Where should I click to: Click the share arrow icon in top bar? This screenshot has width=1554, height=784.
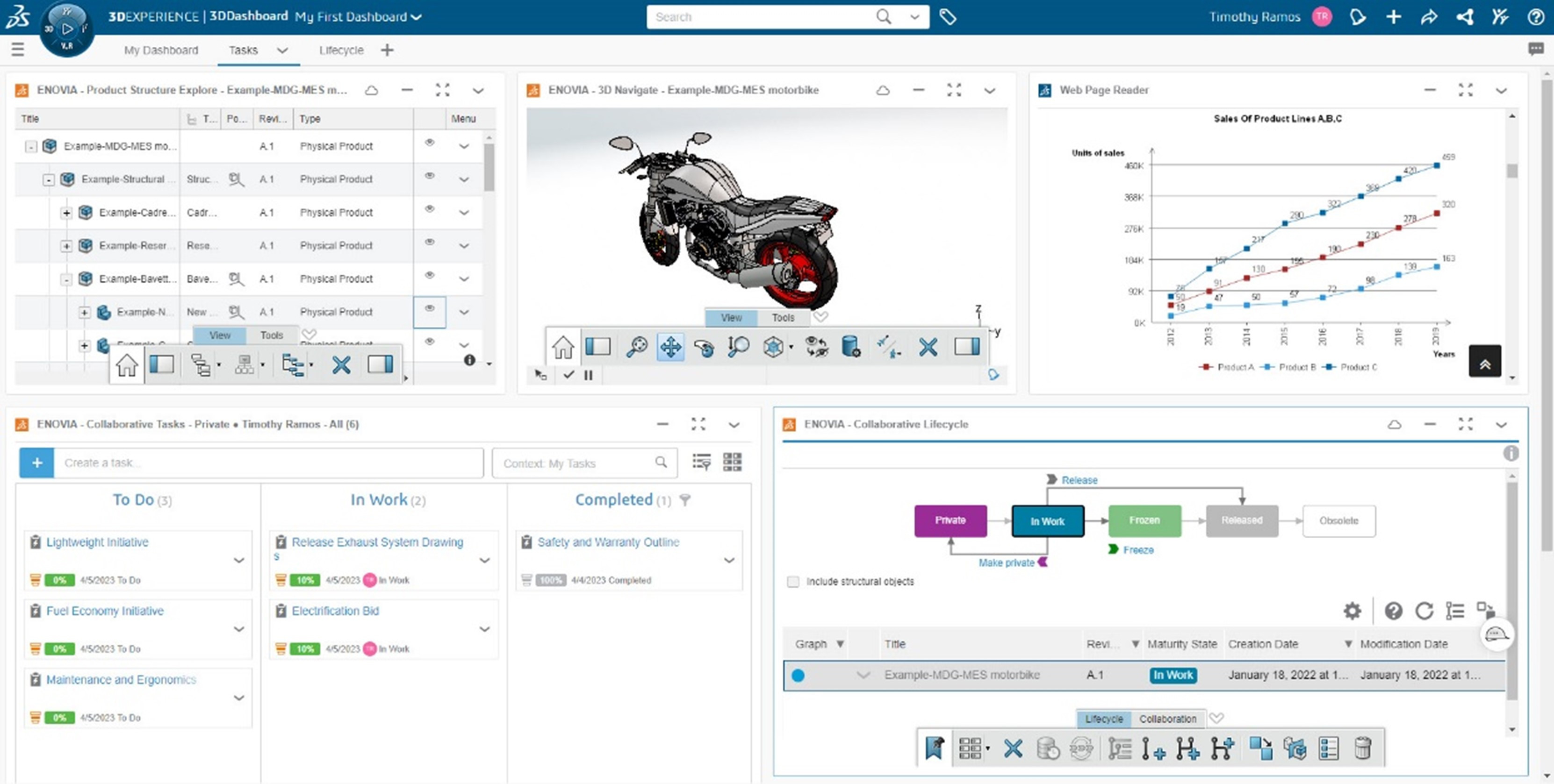[x=1429, y=17]
